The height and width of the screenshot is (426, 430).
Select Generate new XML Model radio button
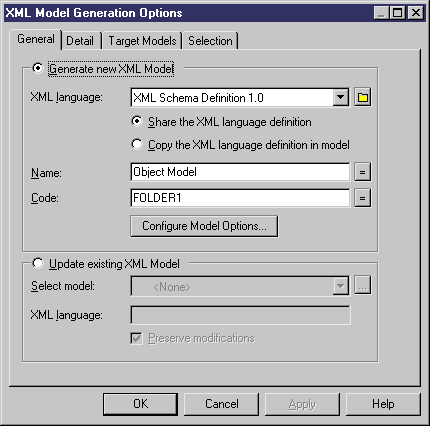coord(38,68)
